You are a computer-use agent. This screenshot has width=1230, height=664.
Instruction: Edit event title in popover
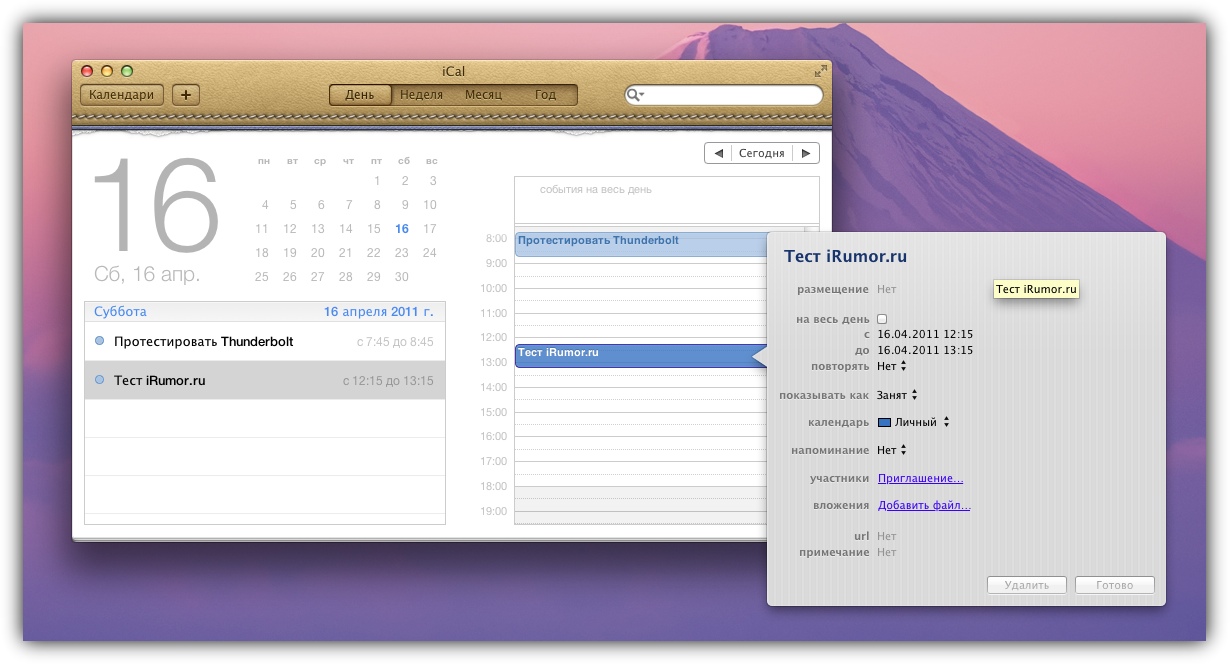coord(845,257)
